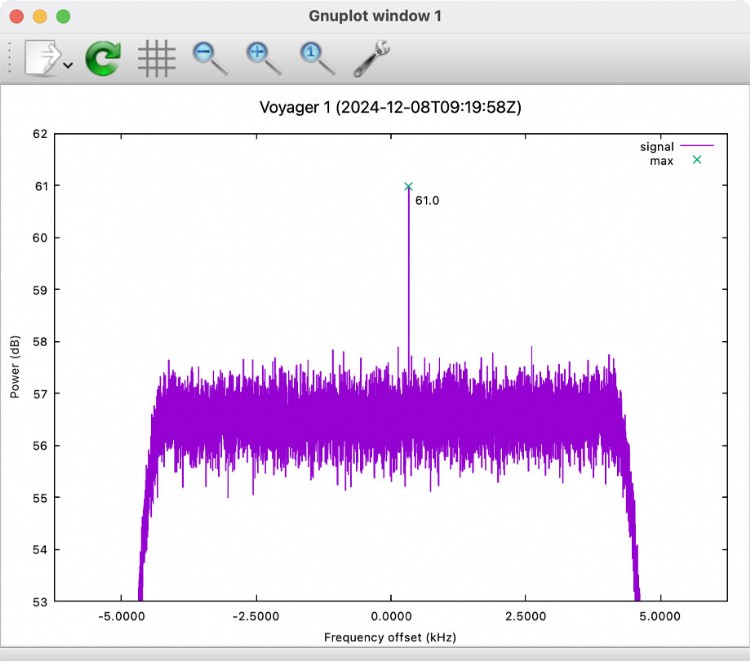Click the '62' y-axis tick label
The height and width of the screenshot is (661, 750).
coord(40,134)
